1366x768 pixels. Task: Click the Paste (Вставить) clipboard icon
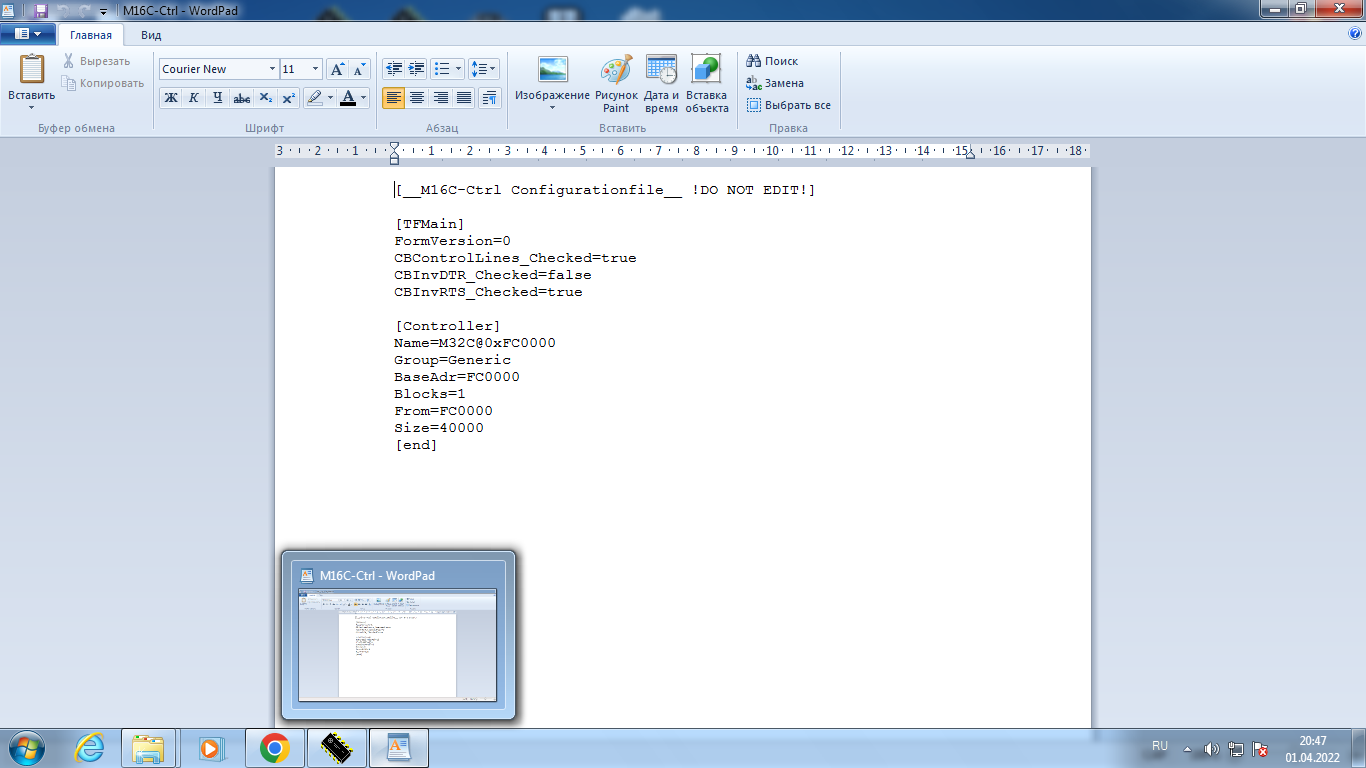click(x=32, y=70)
